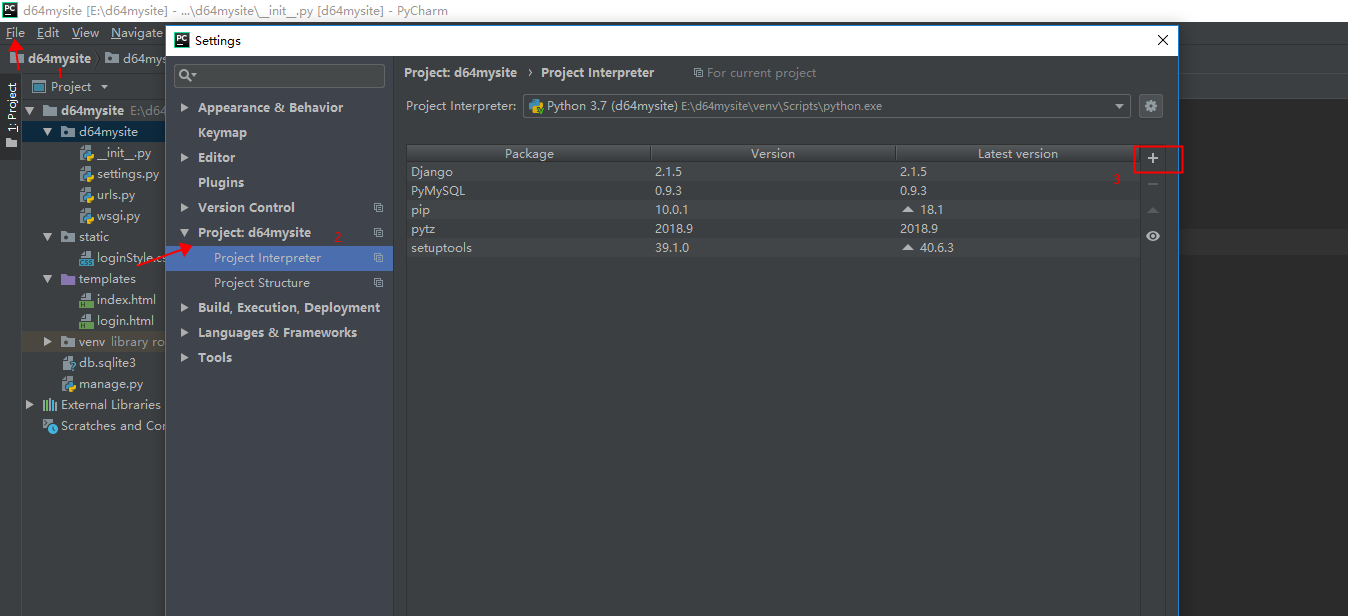Select Scratches and Consoles node
The height and width of the screenshot is (616, 1348).
(x=104, y=425)
